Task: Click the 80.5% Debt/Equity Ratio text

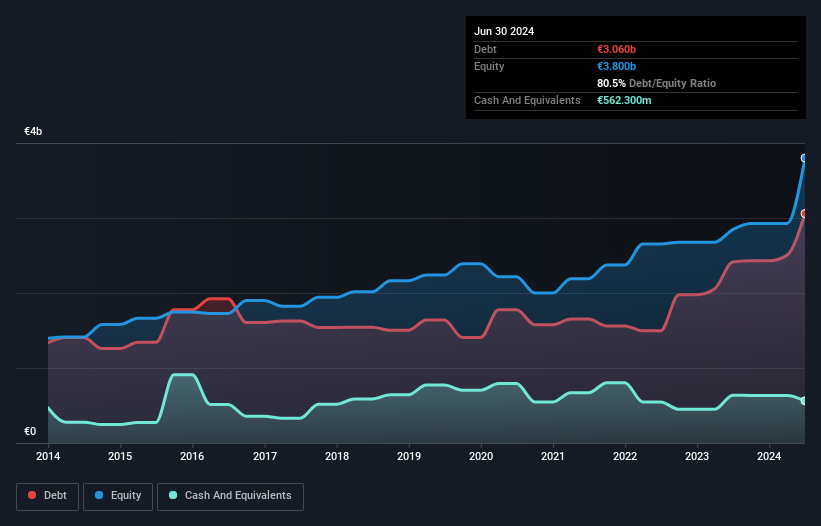Action: (656, 83)
